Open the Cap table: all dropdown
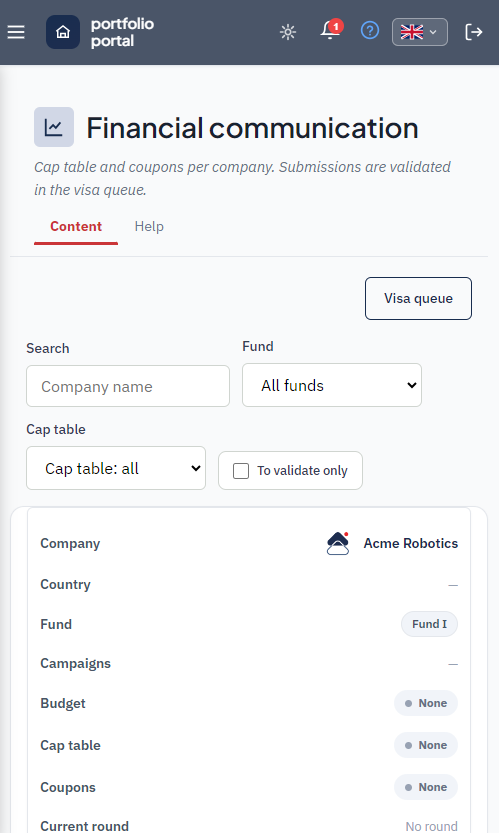The height and width of the screenshot is (833, 499). click(x=116, y=468)
